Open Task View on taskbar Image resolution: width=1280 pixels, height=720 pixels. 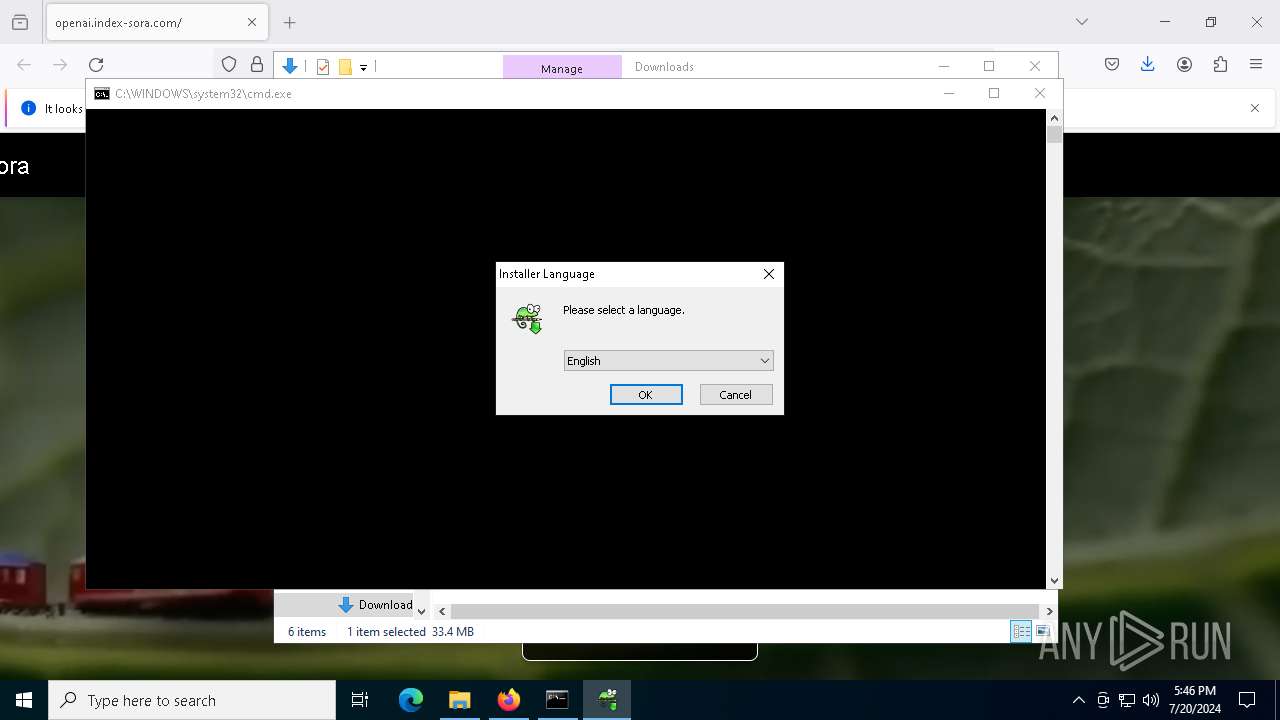pyautogui.click(x=360, y=700)
